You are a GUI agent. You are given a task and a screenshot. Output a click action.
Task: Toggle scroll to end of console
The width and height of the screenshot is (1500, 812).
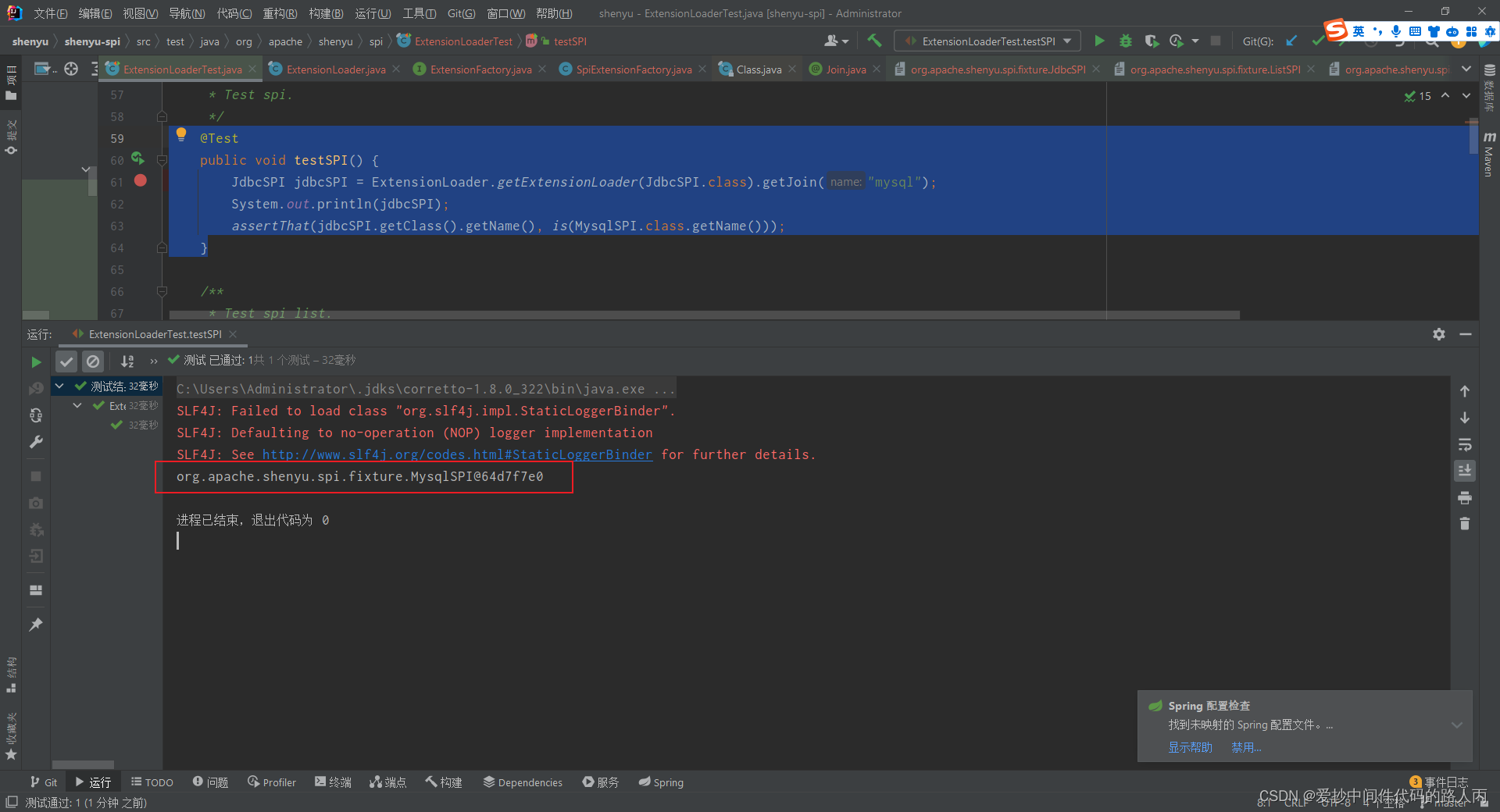point(1465,471)
